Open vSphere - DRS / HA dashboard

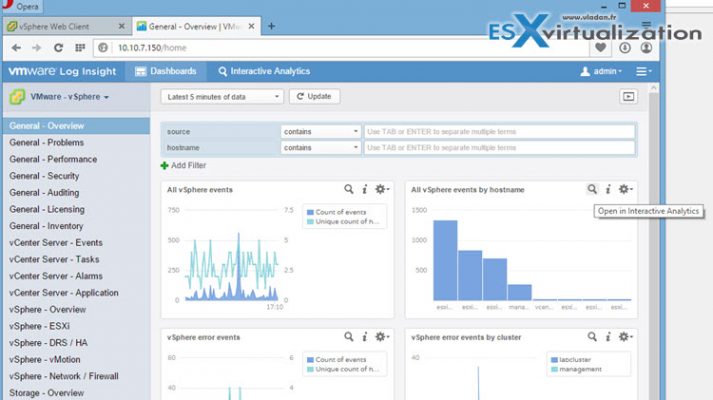click(x=48, y=343)
